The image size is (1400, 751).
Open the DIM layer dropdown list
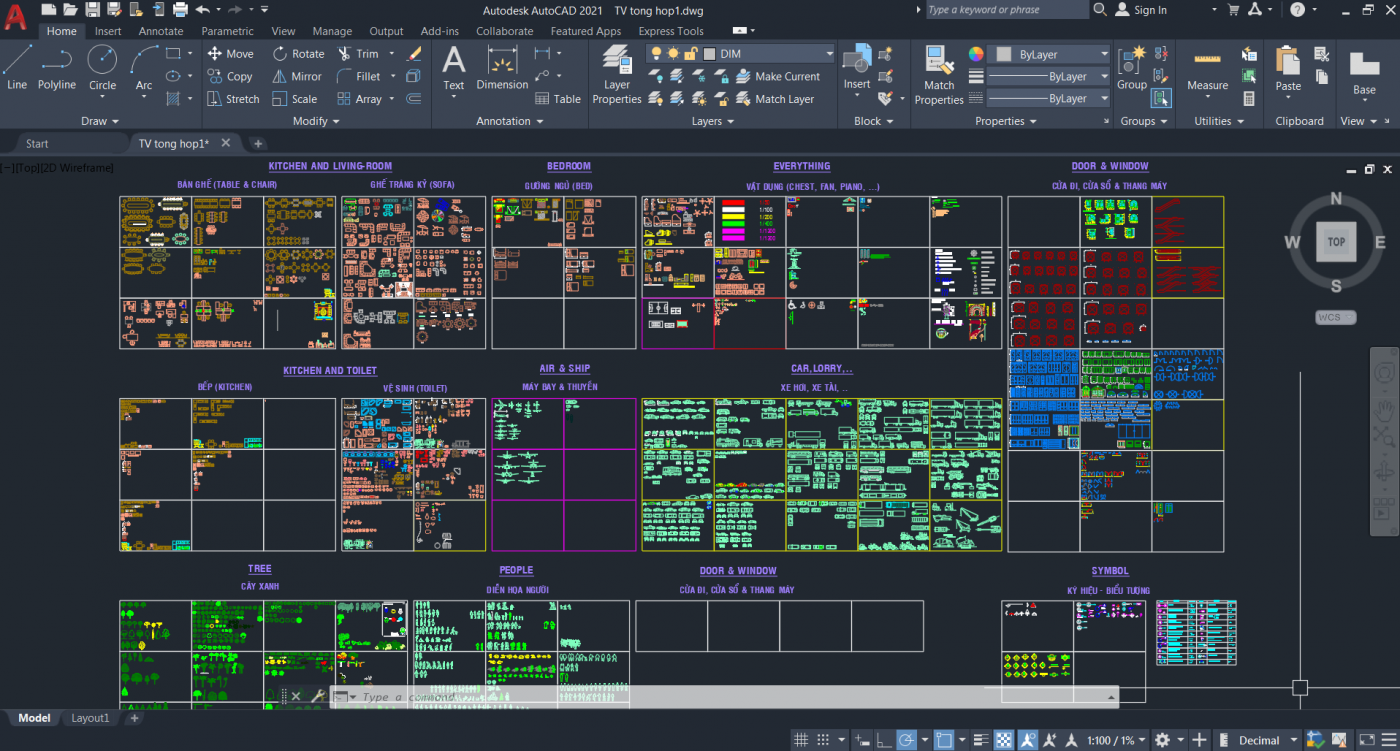pyautogui.click(x=829, y=54)
